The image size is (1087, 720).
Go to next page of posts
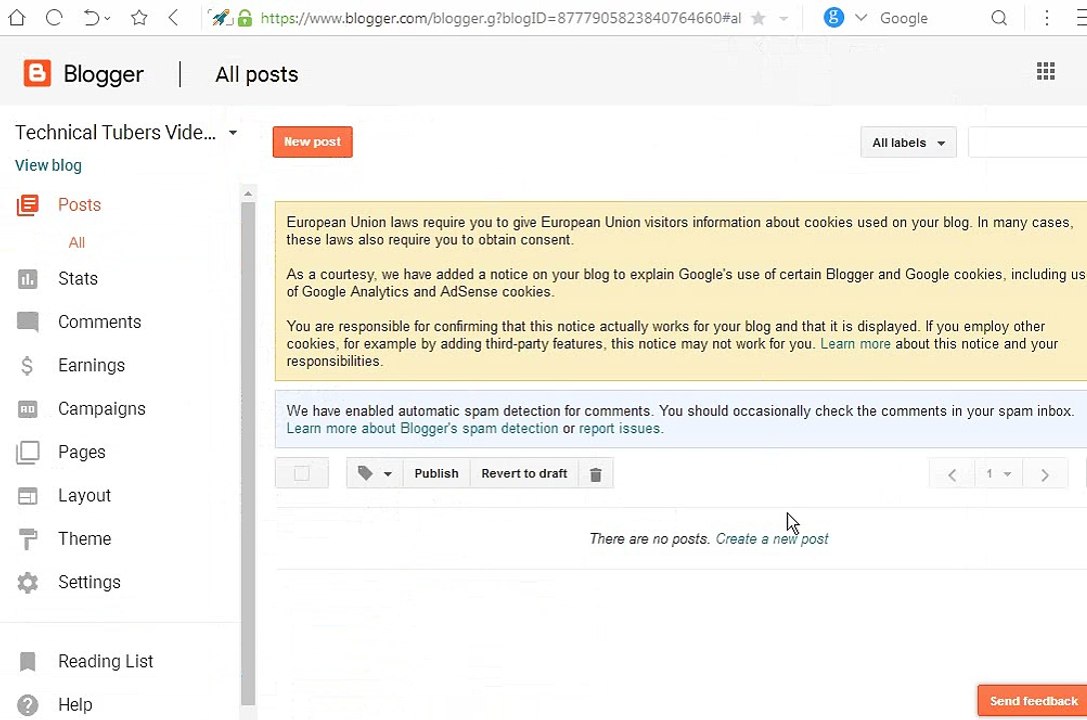[x=1044, y=475]
